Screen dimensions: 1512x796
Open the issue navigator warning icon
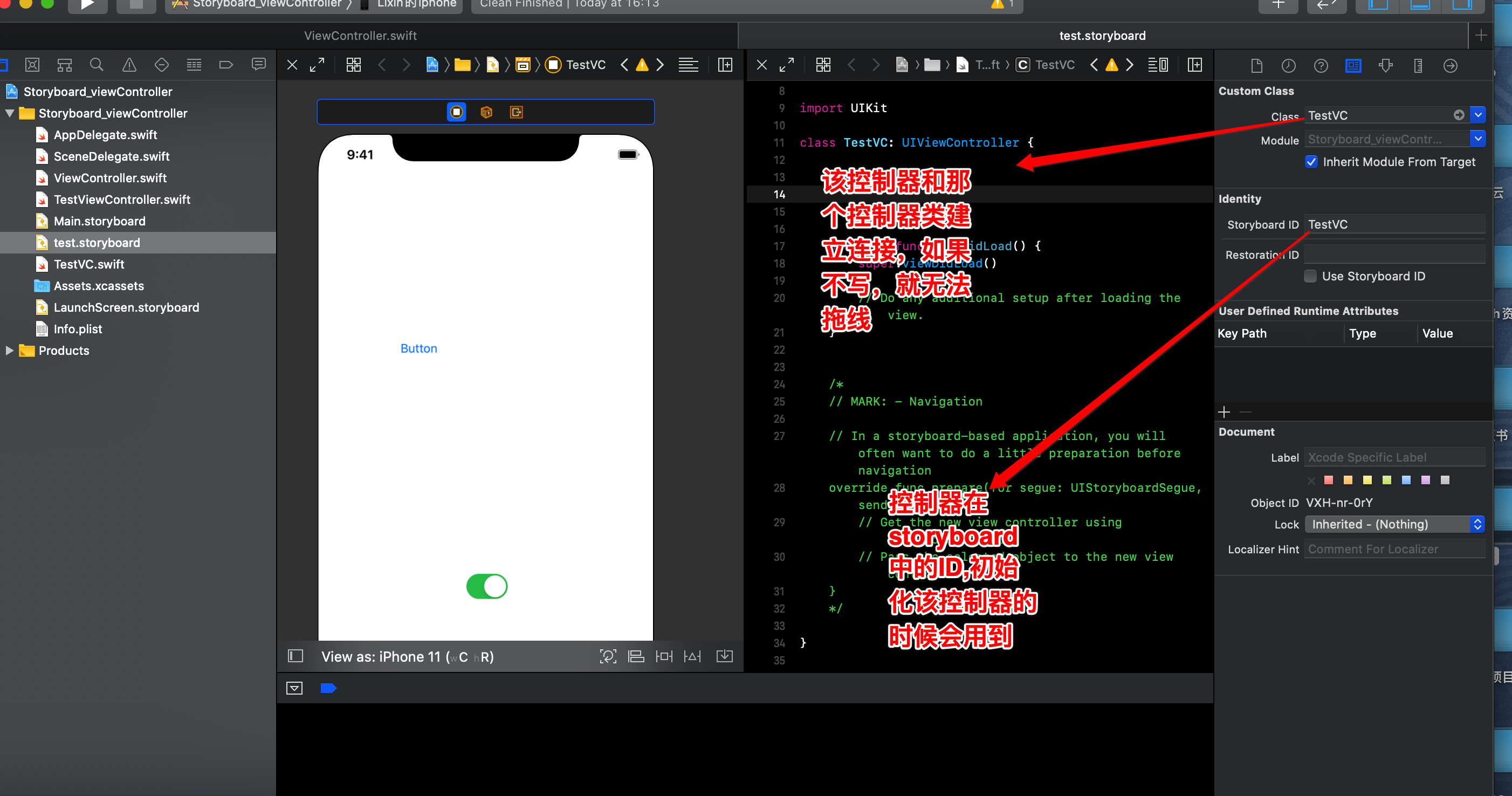tap(129, 65)
